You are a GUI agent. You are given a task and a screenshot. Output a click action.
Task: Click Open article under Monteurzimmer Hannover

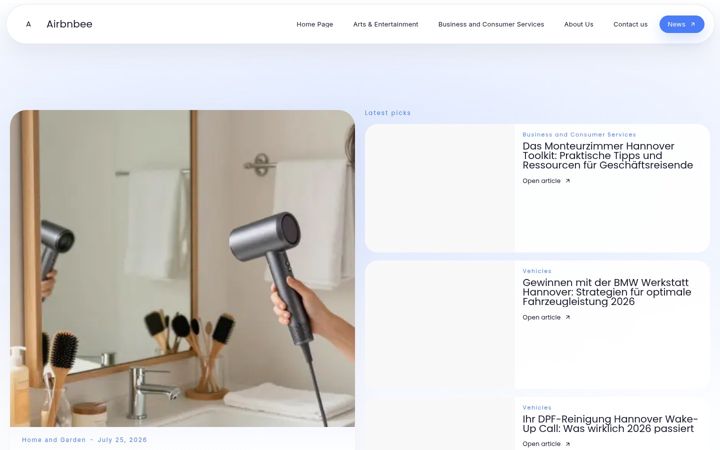tap(541, 181)
